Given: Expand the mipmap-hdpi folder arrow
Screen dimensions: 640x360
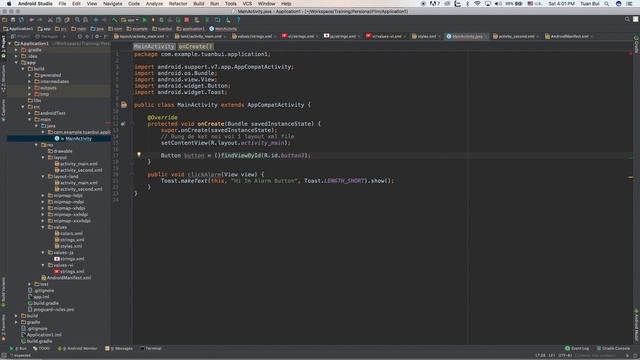Looking at the screenshot, I should [43, 196].
